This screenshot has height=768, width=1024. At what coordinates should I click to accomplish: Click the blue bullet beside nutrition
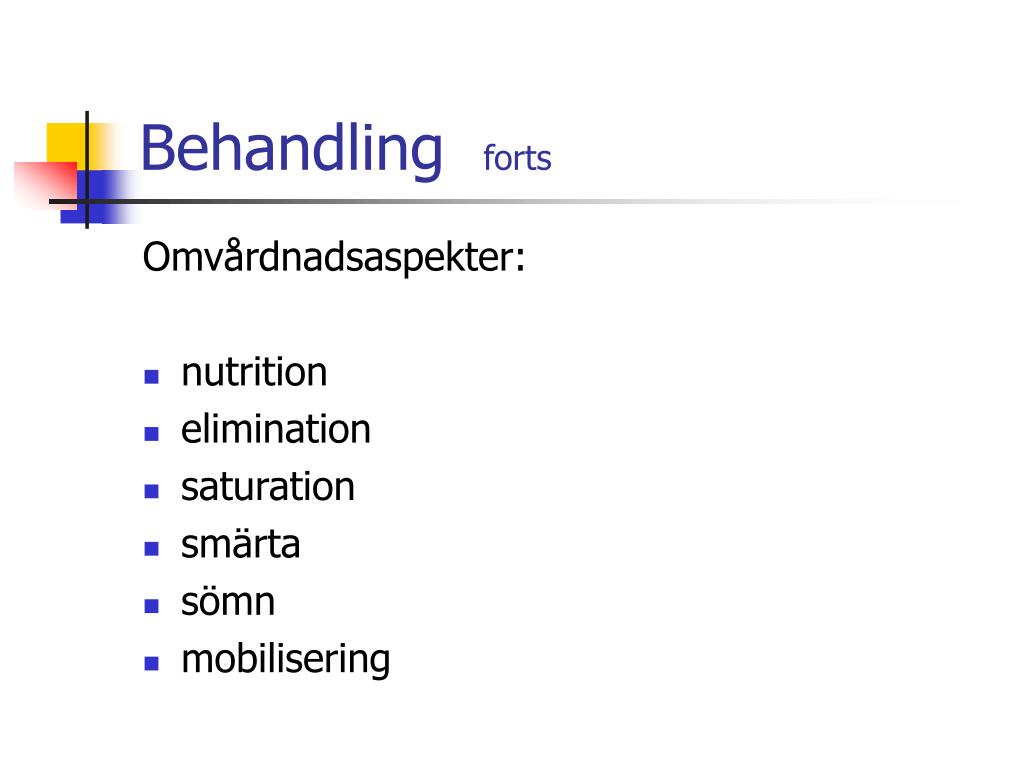tap(152, 377)
